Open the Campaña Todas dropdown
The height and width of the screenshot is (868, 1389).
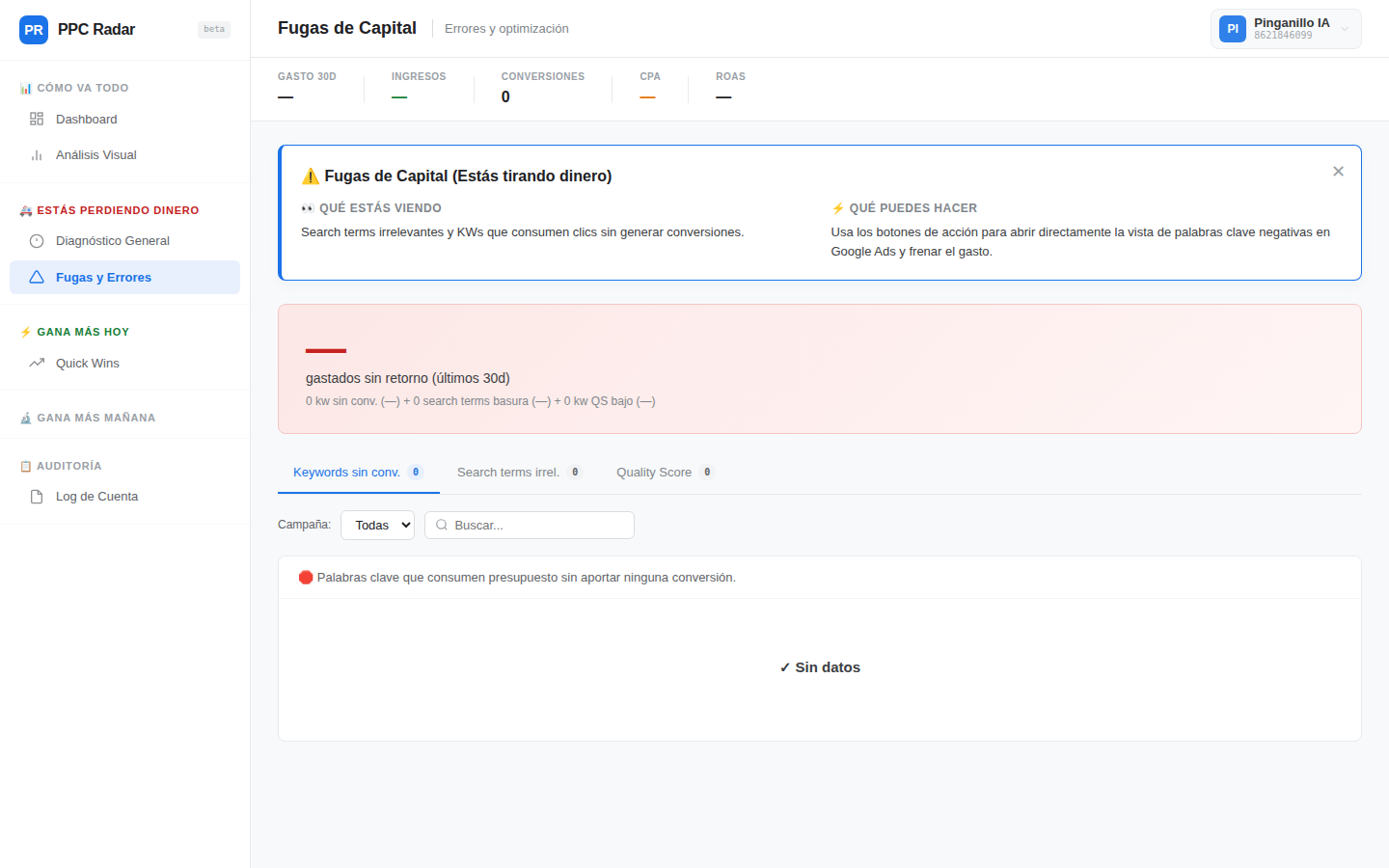[x=377, y=525]
